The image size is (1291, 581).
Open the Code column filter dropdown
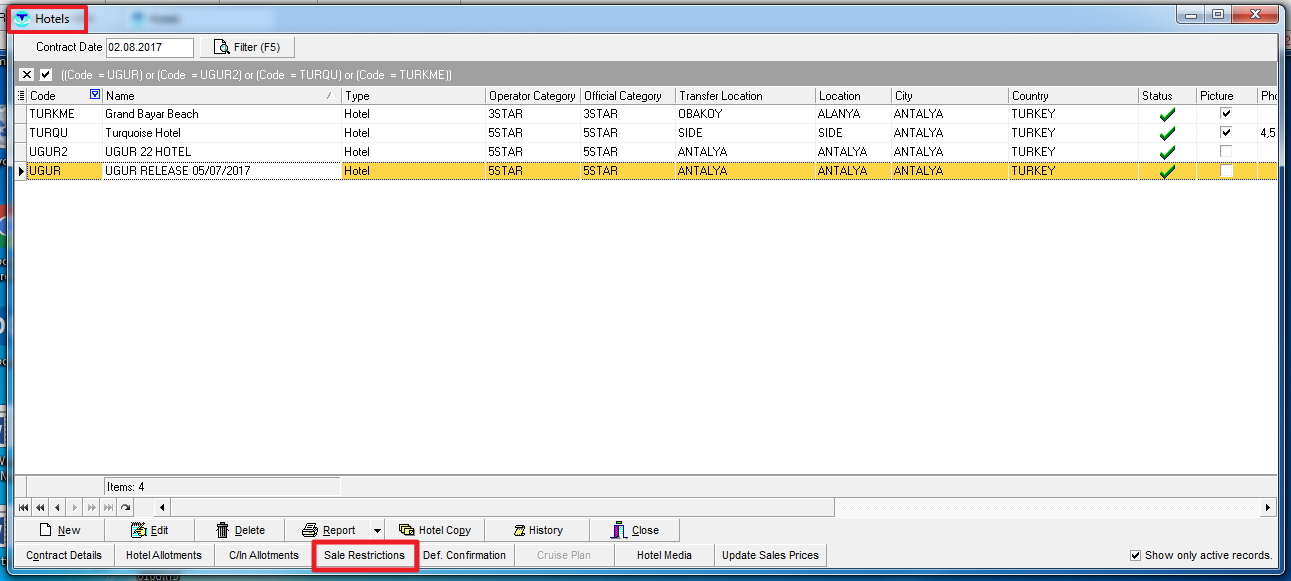point(95,95)
